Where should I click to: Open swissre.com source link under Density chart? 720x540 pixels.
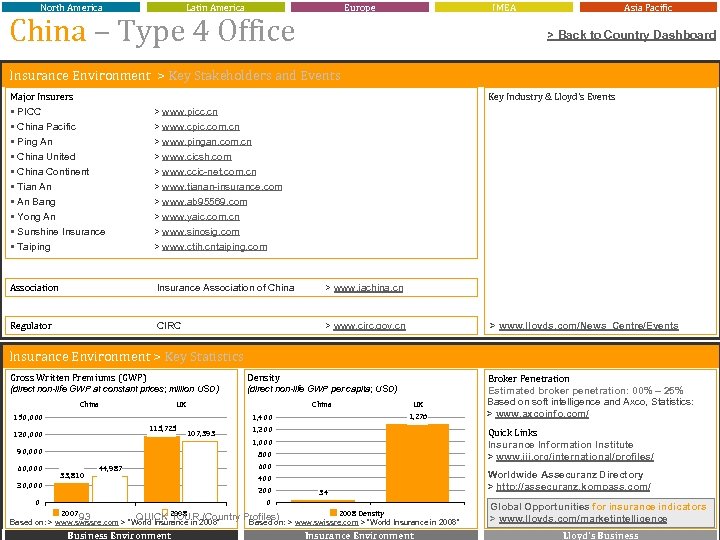(x=326, y=523)
